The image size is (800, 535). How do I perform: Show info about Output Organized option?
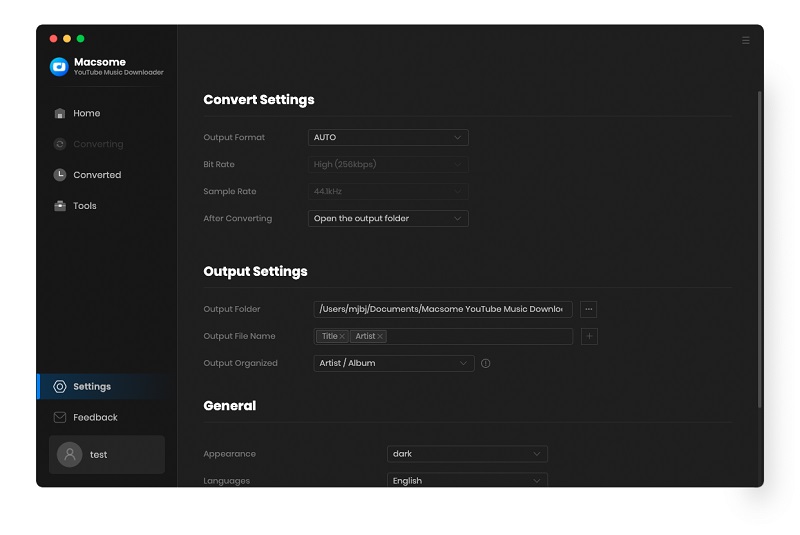[x=486, y=363]
